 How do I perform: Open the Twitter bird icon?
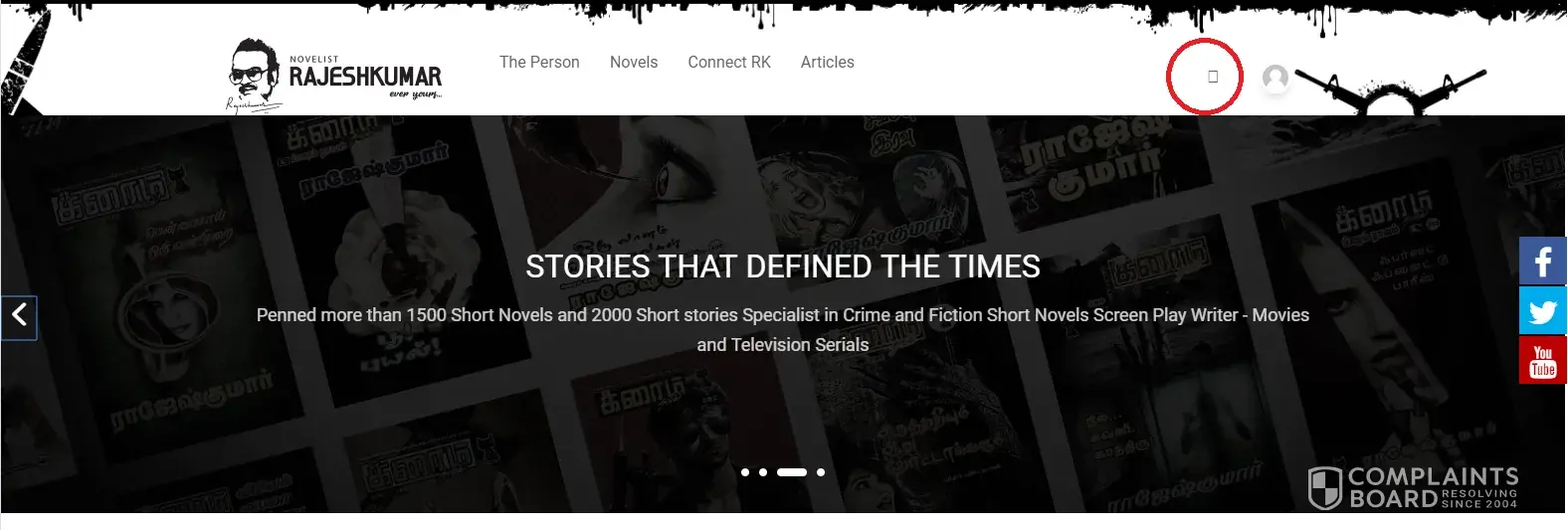point(1543,310)
